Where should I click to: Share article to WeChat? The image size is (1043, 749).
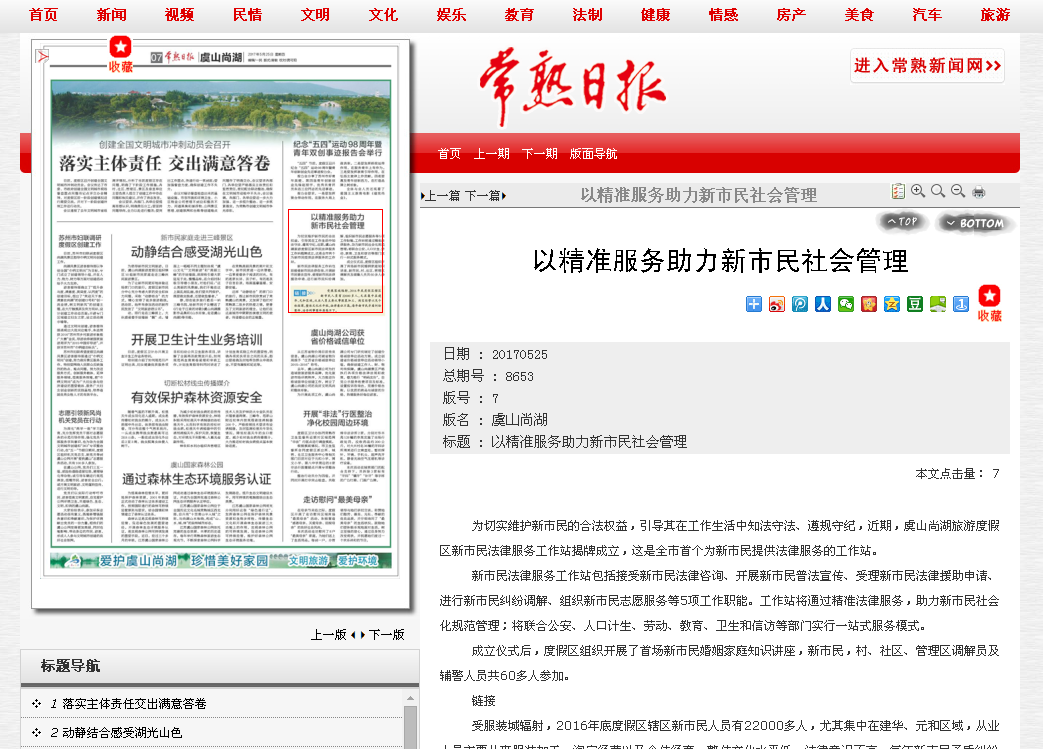tap(846, 304)
